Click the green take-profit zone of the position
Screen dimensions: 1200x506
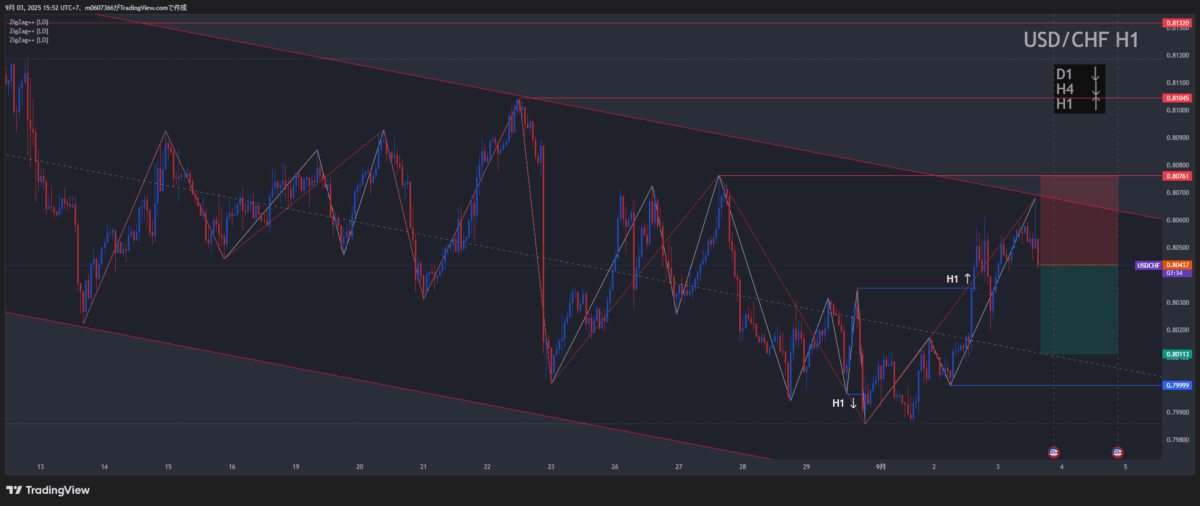point(1079,310)
